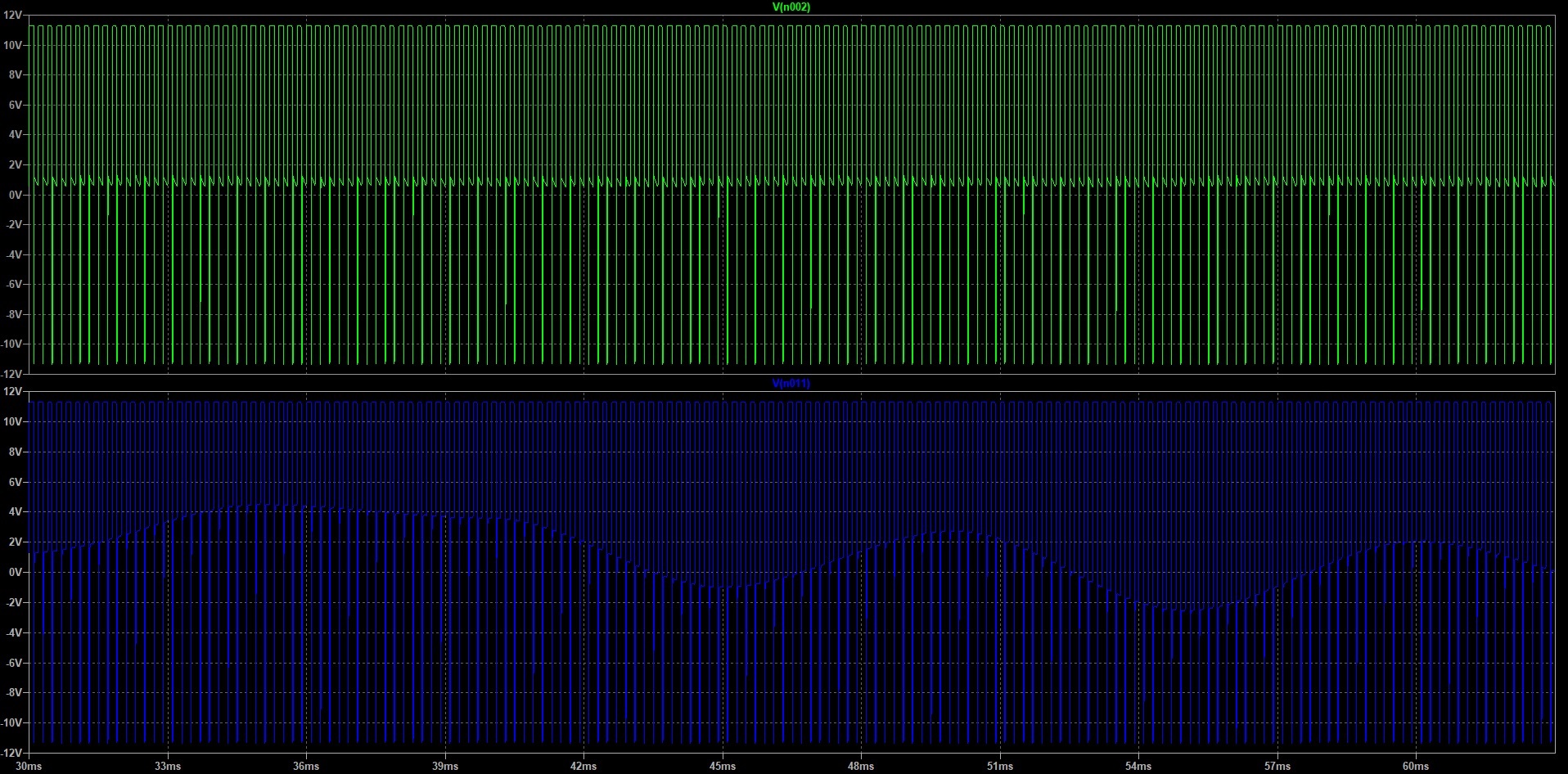Click the 48ms time axis label
The image size is (1568, 774).
861,767
